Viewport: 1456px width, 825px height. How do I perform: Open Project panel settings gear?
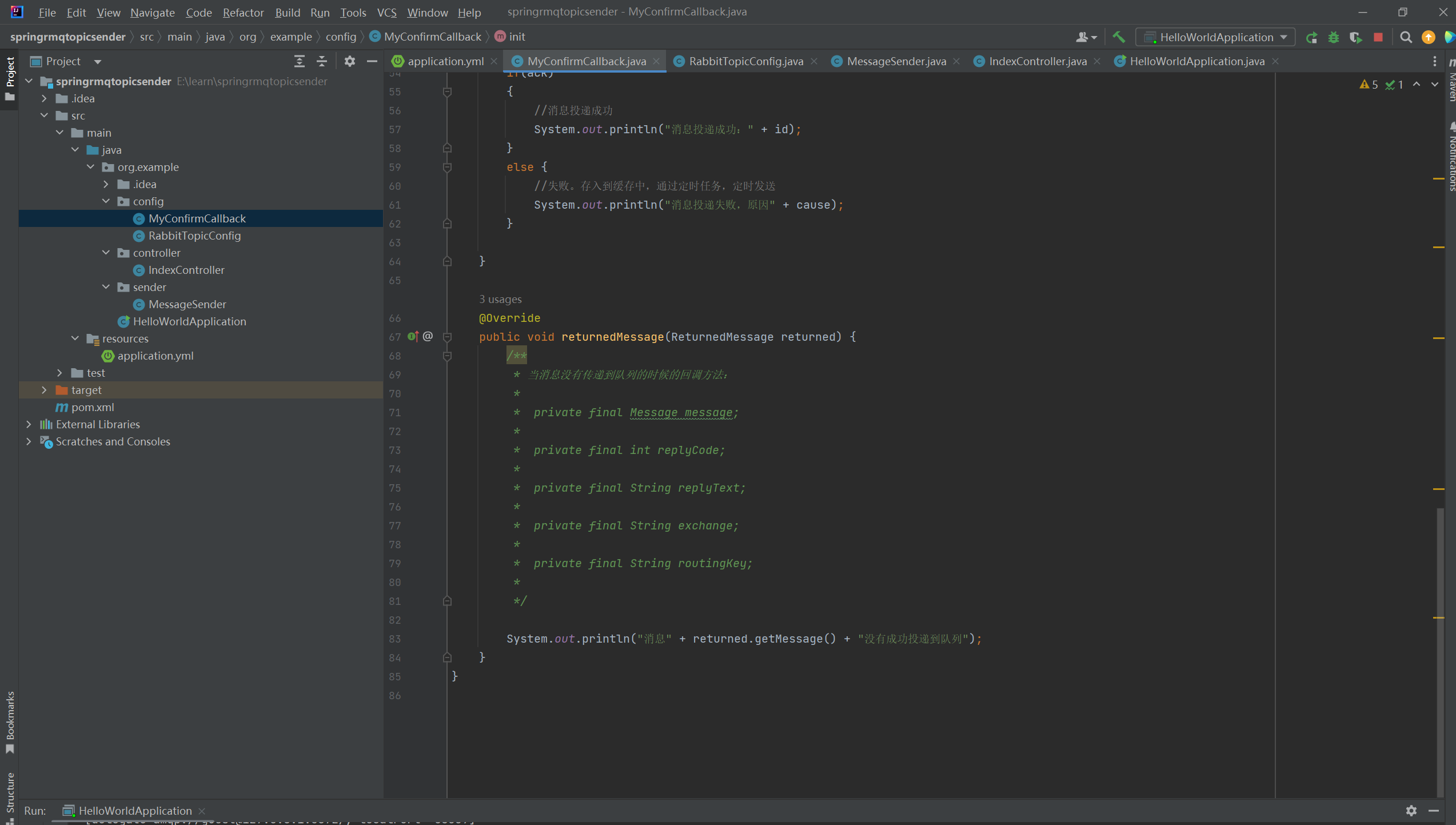[x=349, y=61]
